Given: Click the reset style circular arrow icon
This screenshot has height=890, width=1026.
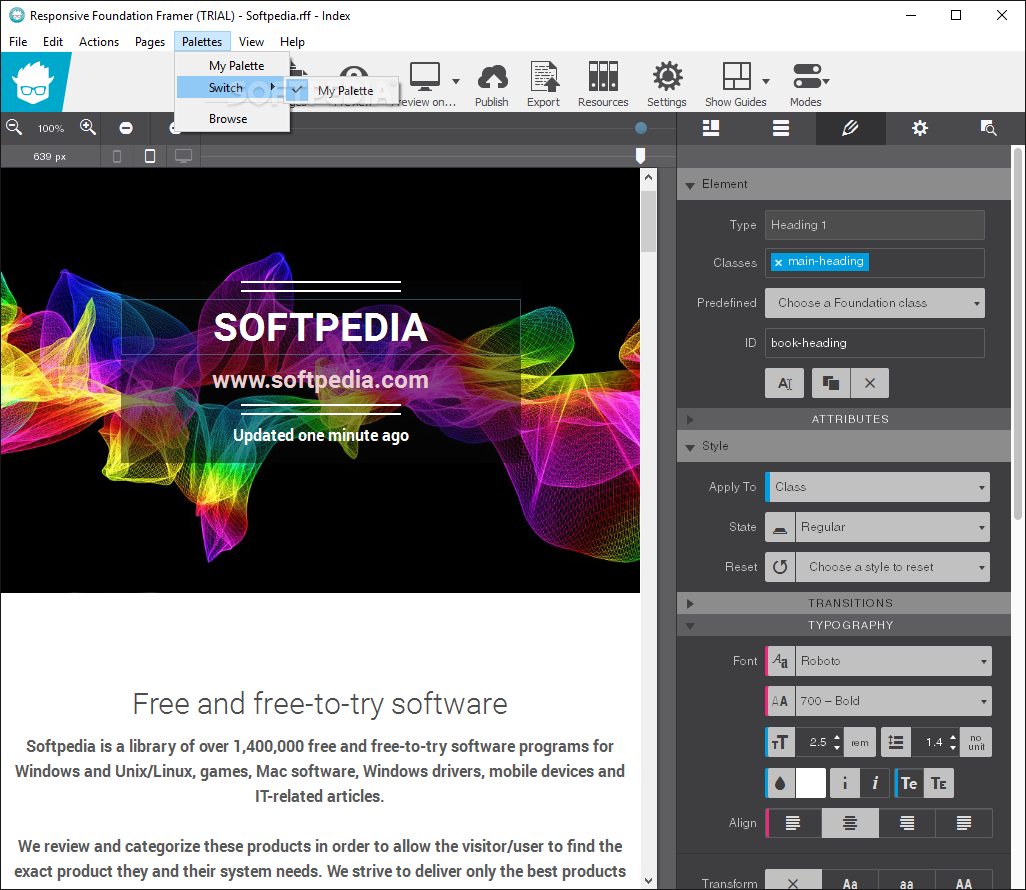Looking at the screenshot, I should 780,567.
